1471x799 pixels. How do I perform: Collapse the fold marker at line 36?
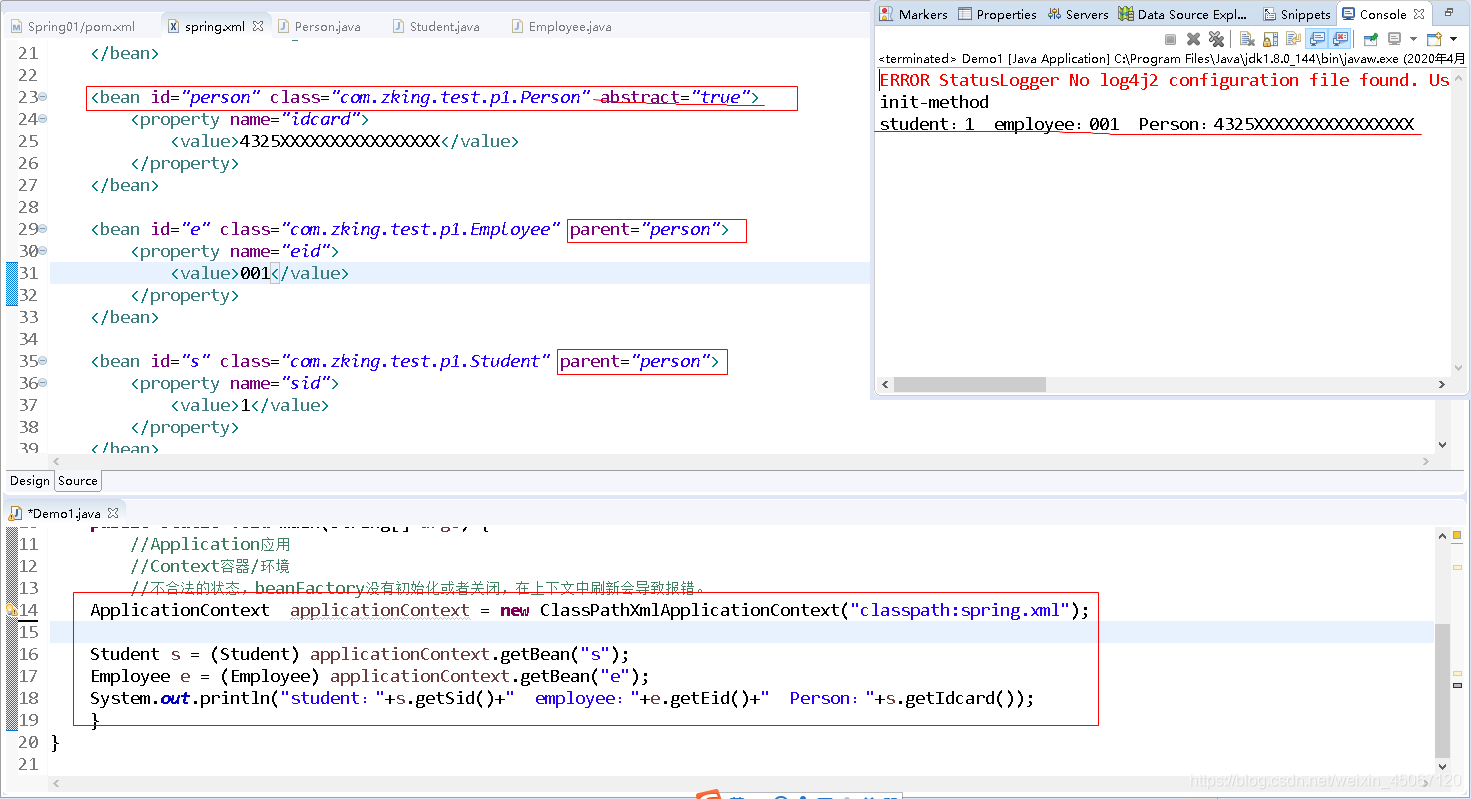[44, 384]
